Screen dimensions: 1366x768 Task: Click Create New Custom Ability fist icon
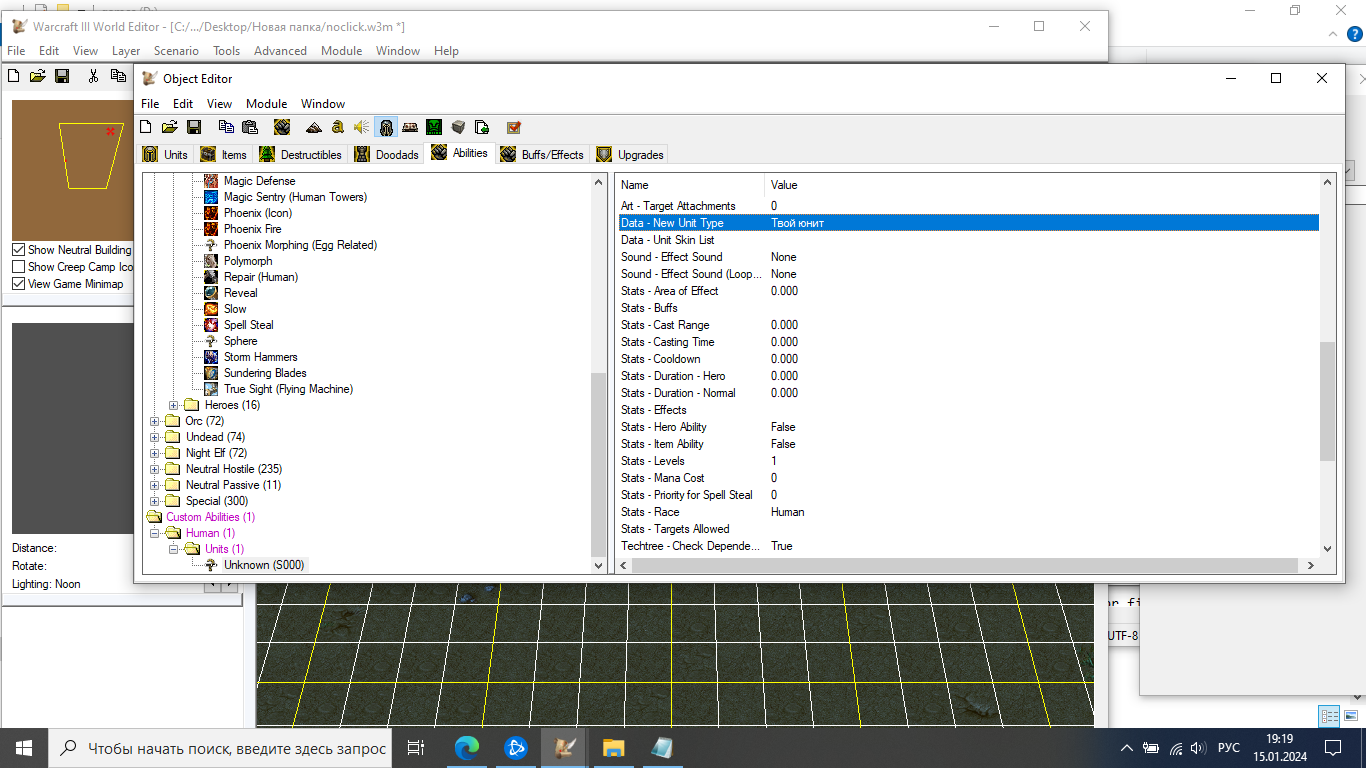coord(282,127)
